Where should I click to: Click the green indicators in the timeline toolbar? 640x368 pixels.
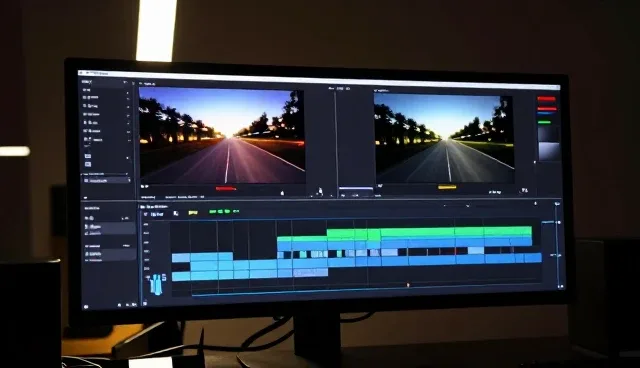pos(224,211)
